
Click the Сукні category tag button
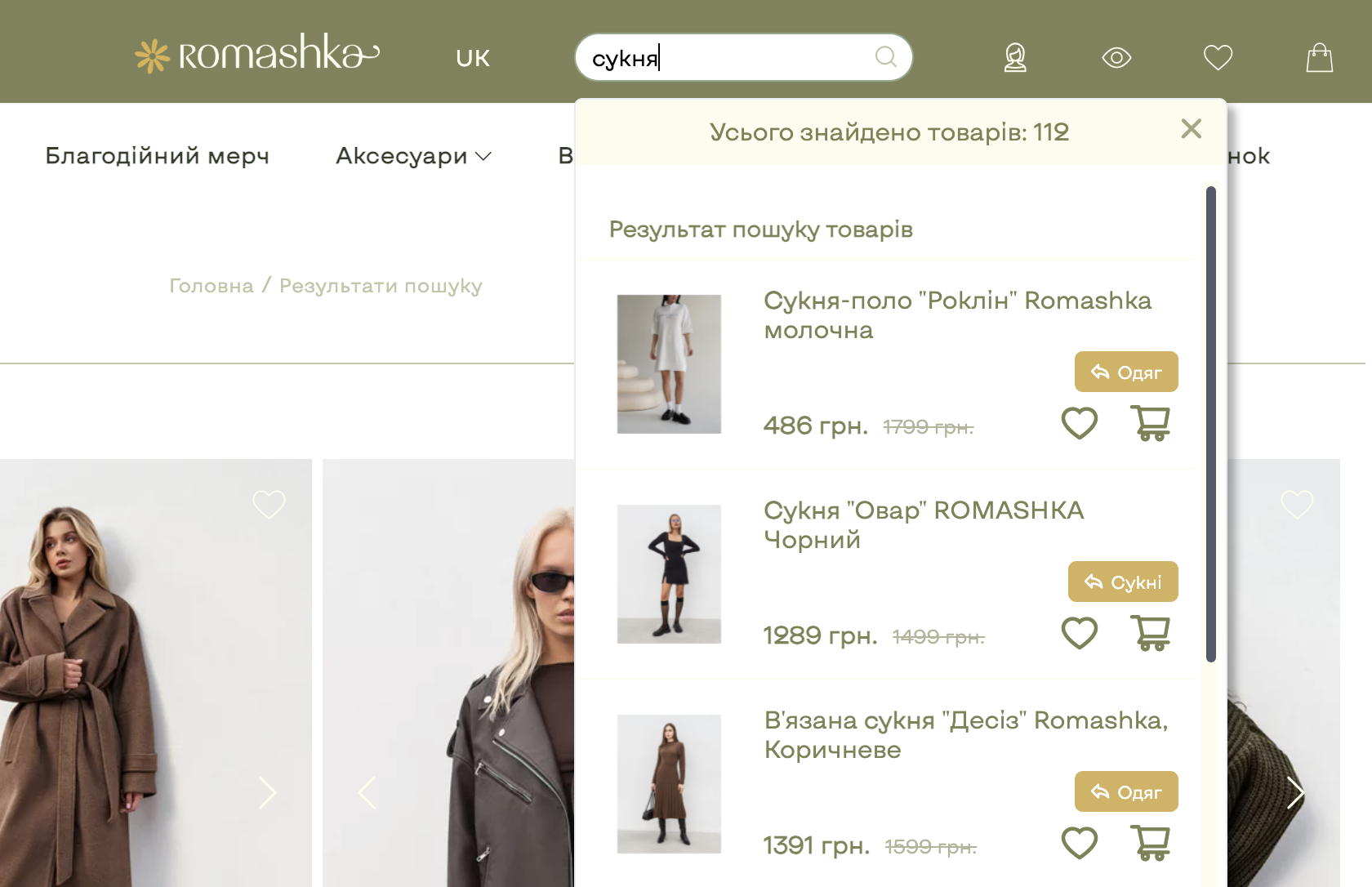1123,582
